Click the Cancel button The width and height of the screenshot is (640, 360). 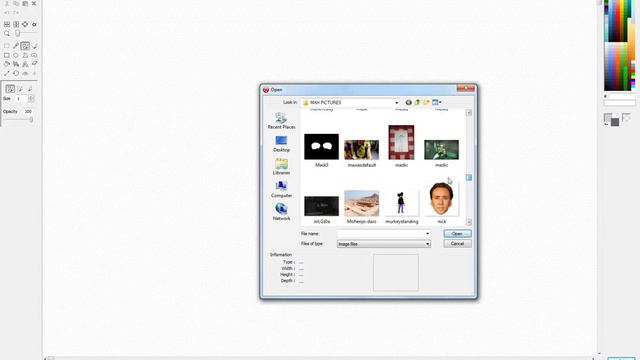(x=457, y=244)
